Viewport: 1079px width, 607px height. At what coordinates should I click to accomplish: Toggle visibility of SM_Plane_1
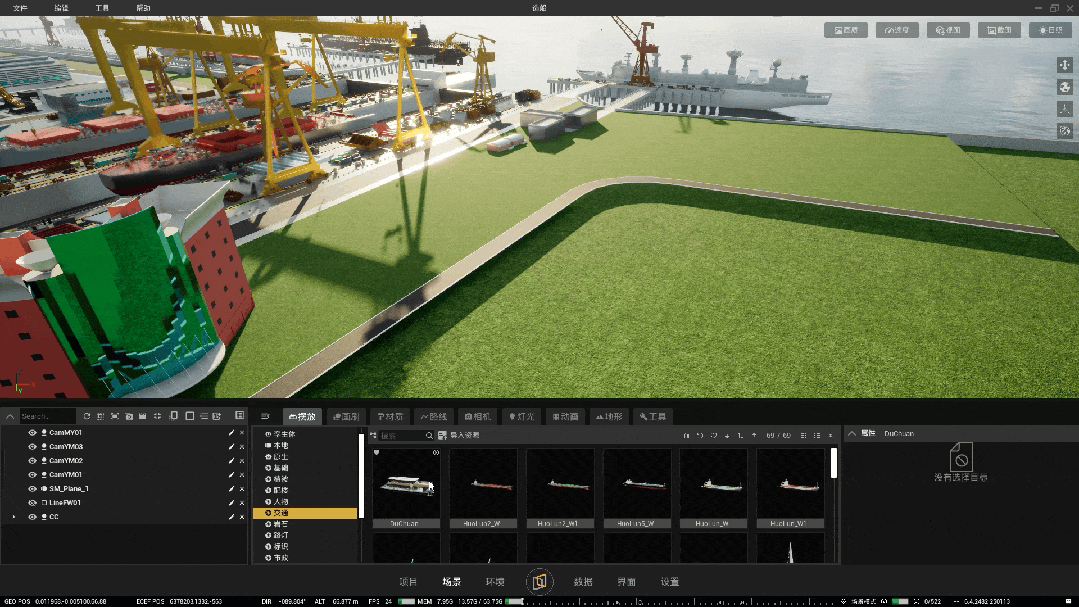(x=32, y=489)
